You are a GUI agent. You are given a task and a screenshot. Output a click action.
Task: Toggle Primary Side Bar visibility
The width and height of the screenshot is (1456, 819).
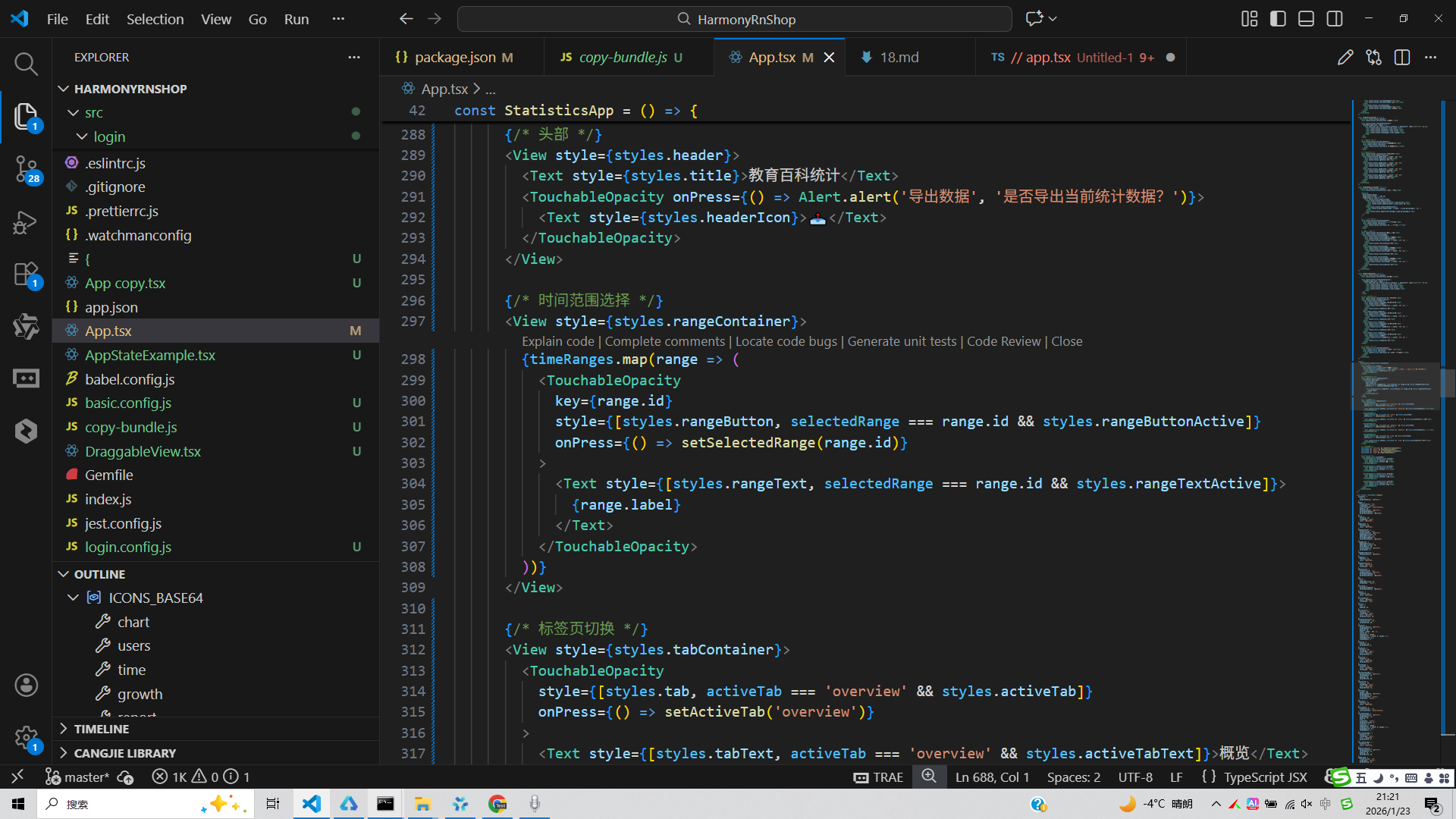pos(1278,19)
